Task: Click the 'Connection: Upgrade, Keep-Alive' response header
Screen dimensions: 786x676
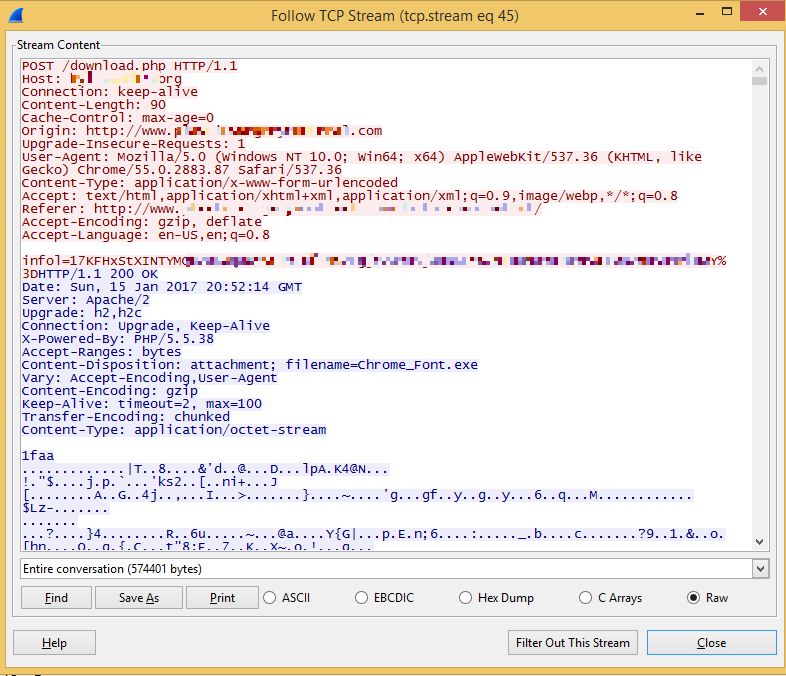Action: (145, 326)
